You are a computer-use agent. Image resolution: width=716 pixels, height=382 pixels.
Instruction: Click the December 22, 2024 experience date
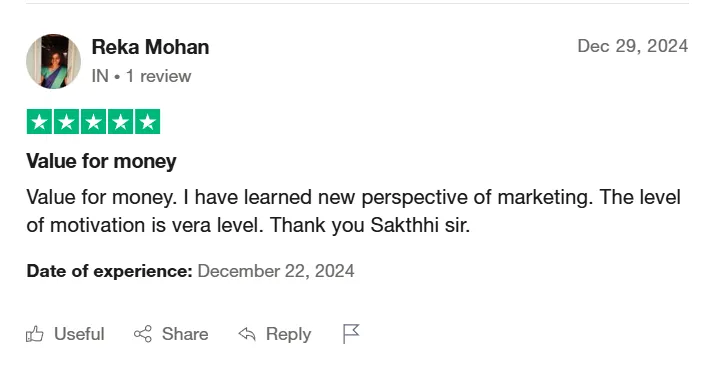pyautogui.click(x=276, y=271)
